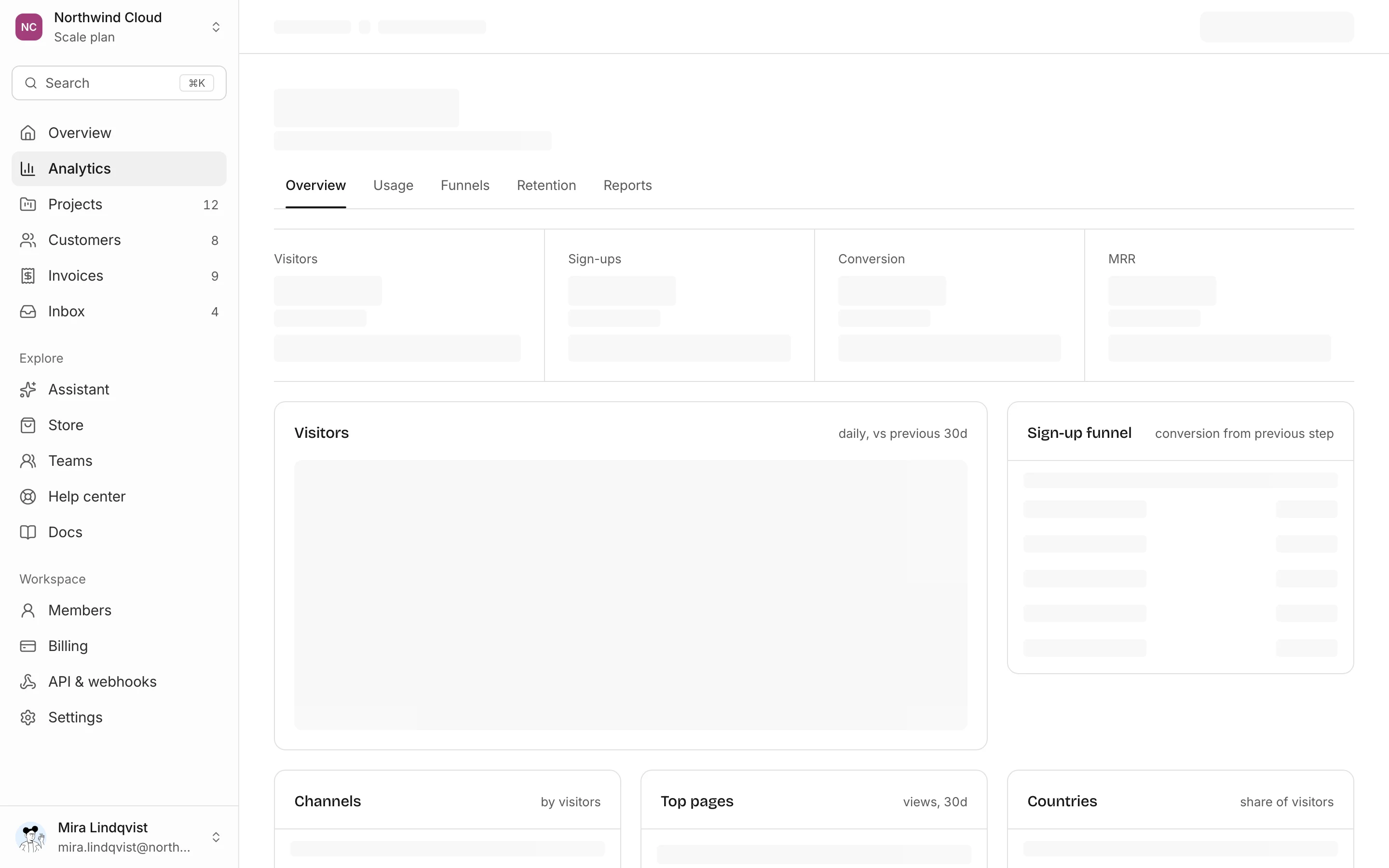Click the Search input field
Screen dimensions: 1389x868
pos(119,83)
